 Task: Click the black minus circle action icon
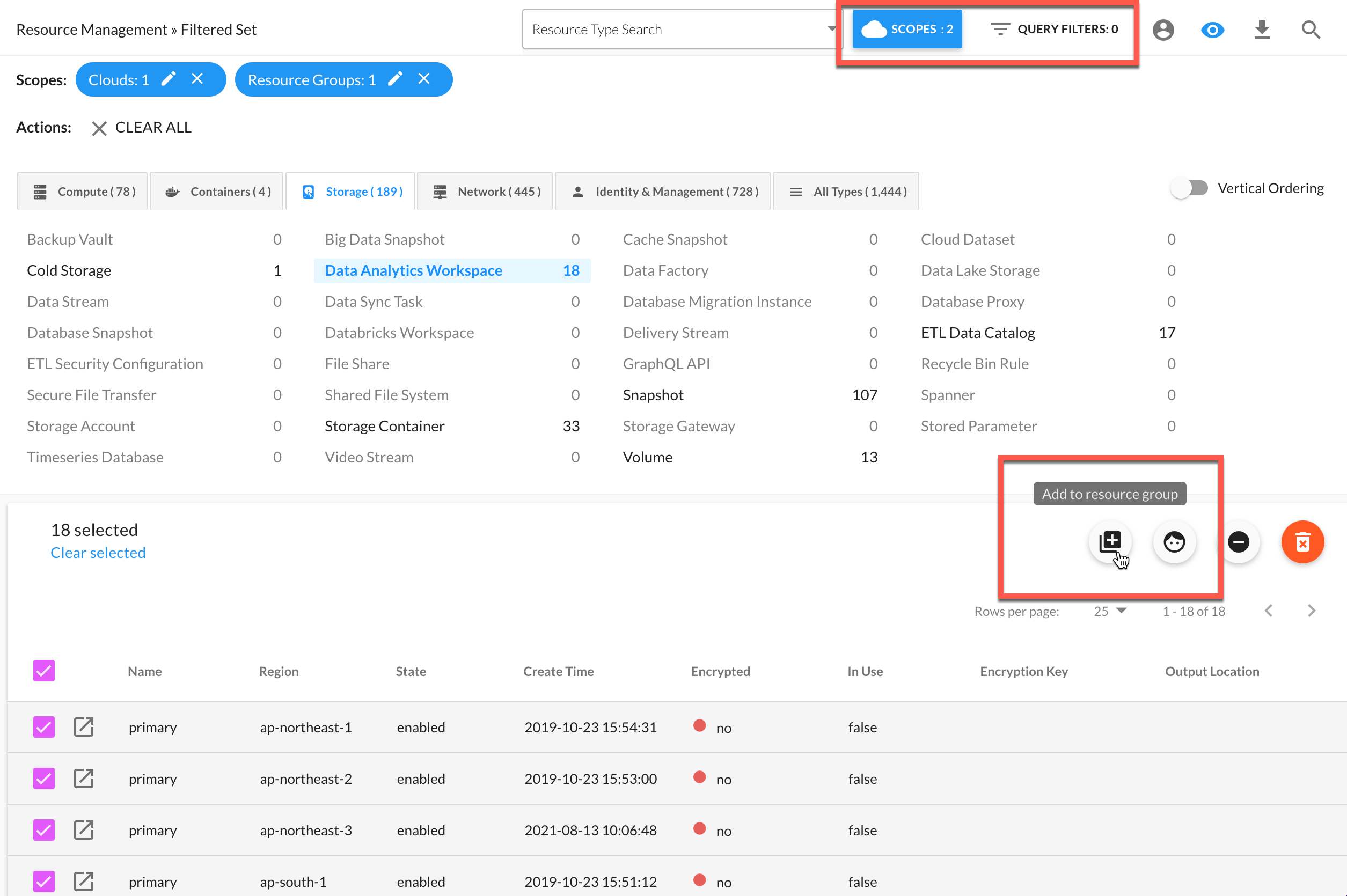1239,542
